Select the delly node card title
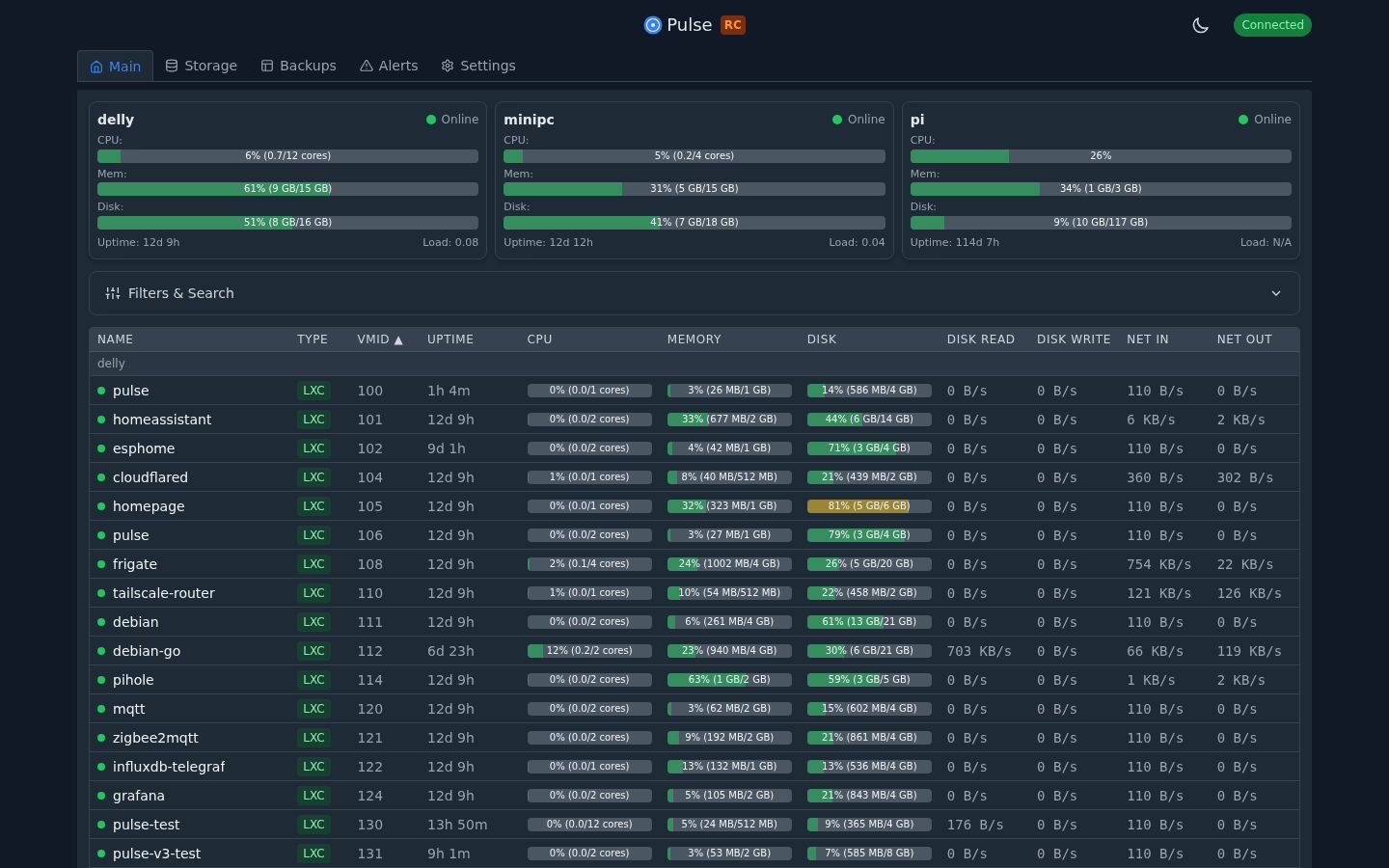The width and height of the screenshot is (1389, 868). click(x=116, y=120)
